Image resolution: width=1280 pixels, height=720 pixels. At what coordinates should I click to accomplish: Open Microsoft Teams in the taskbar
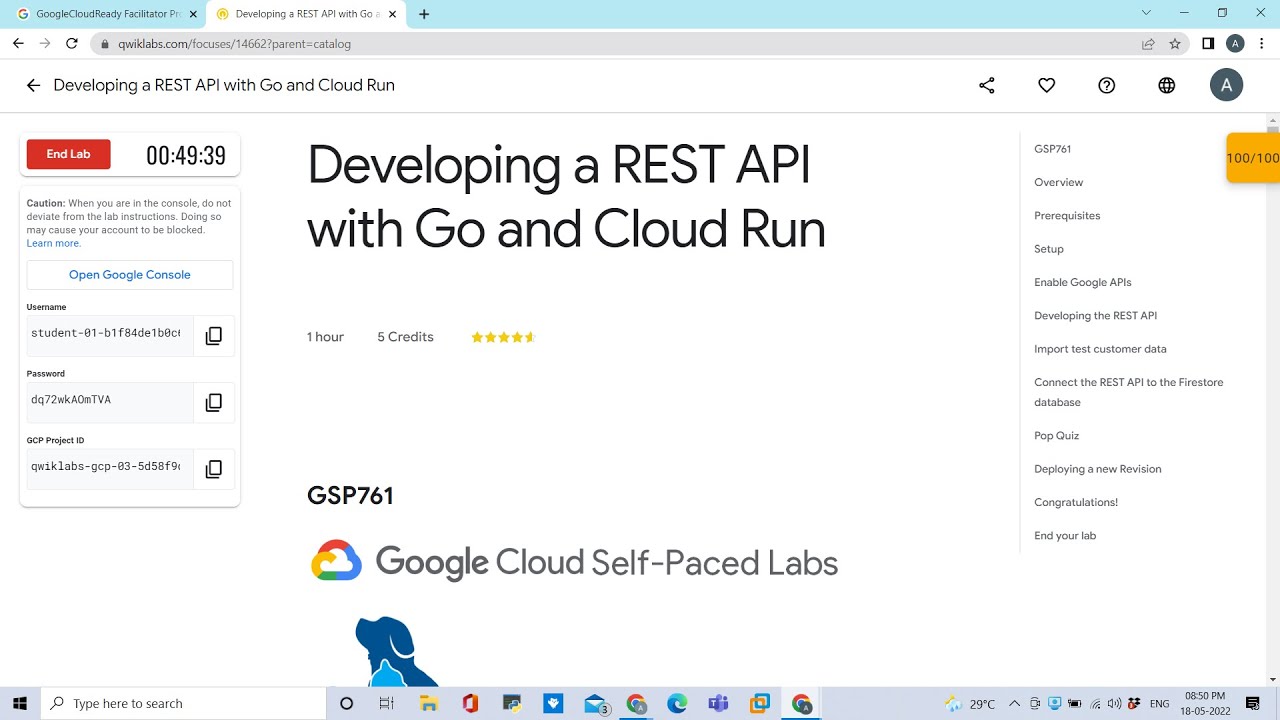coord(718,704)
